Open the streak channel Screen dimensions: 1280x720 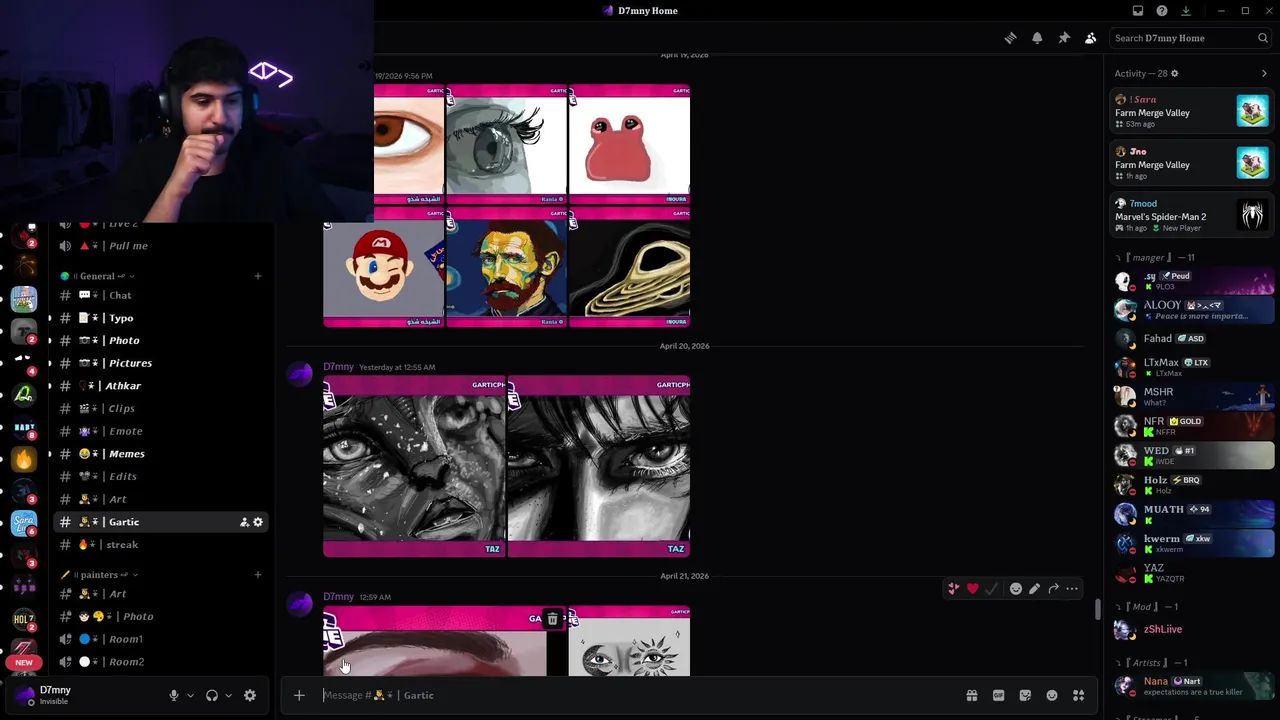pos(160,544)
